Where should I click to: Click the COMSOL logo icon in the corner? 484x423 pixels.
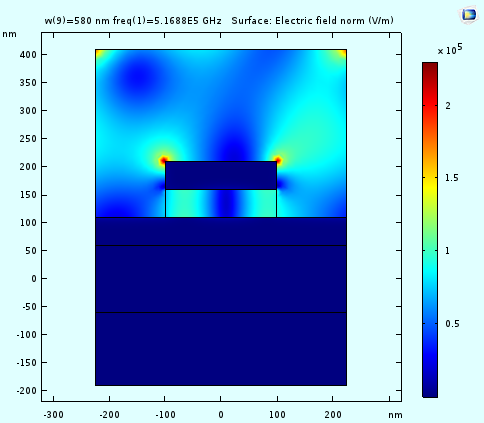point(469,14)
